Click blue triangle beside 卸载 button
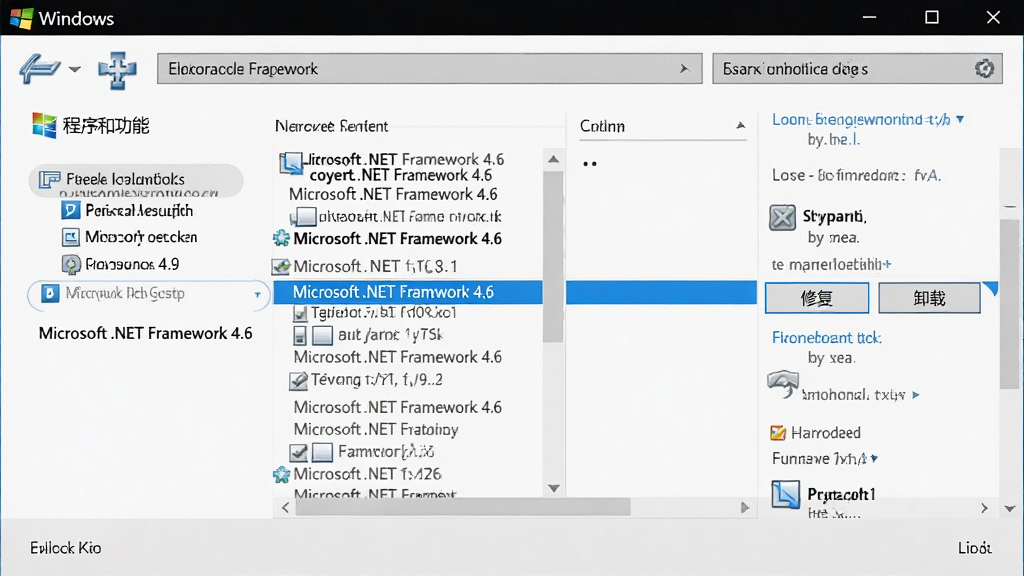The height and width of the screenshot is (576, 1024). point(991,289)
